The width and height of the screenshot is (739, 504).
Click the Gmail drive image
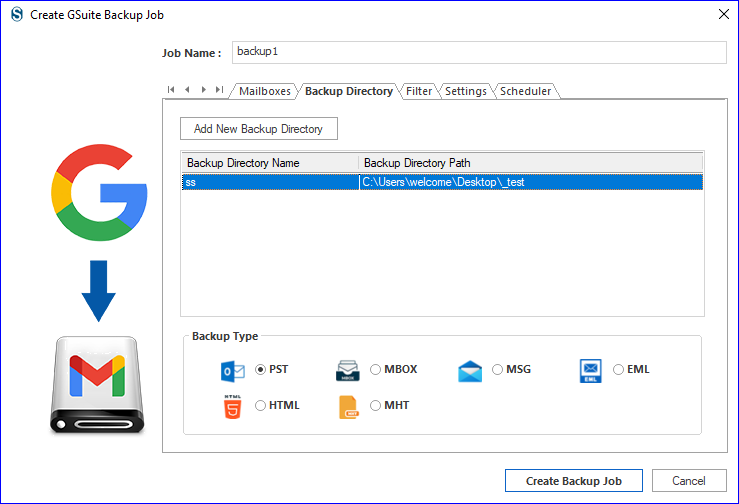click(97, 385)
